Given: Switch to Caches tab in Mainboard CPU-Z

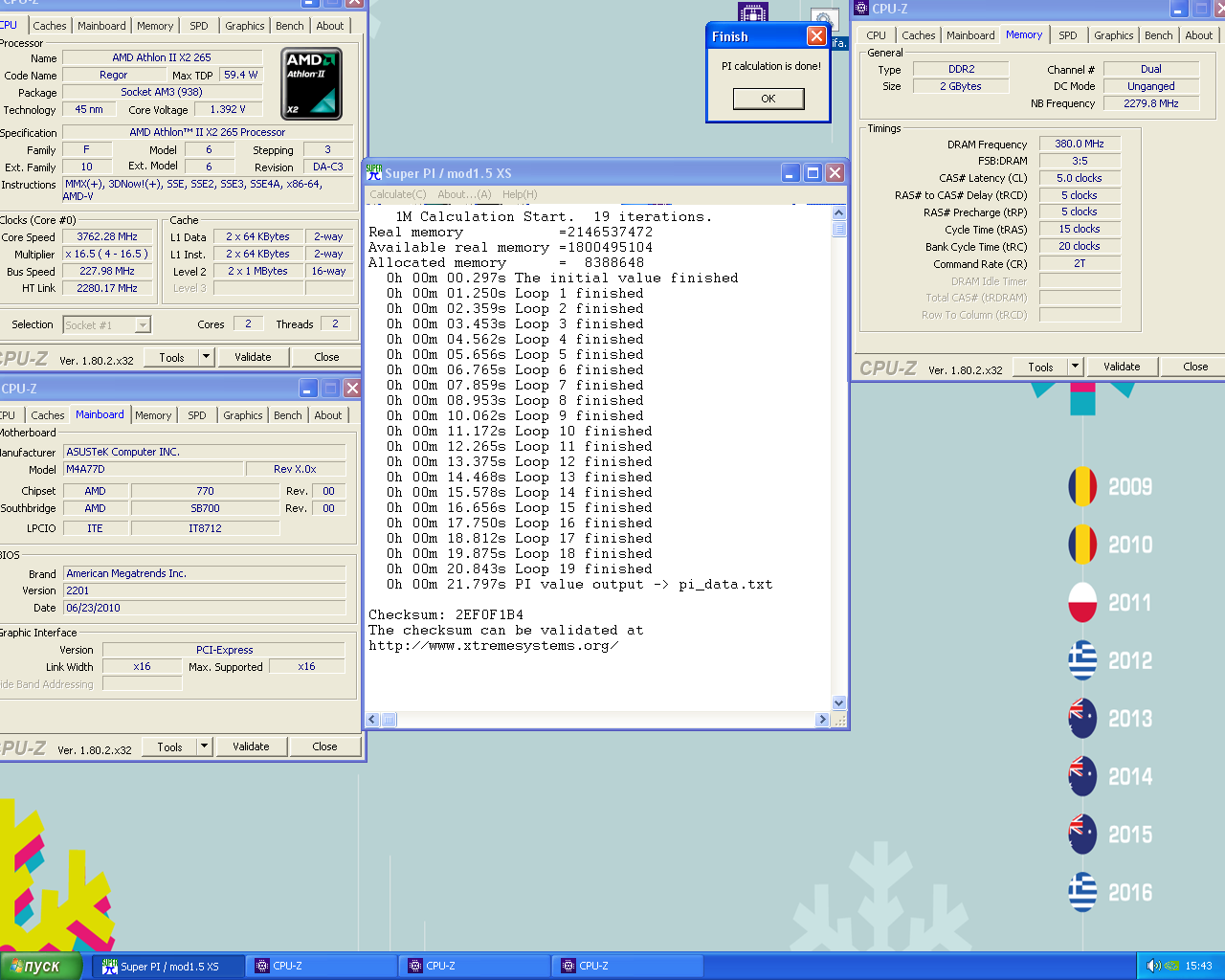Looking at the screenshot, I should tap(48, 415).
